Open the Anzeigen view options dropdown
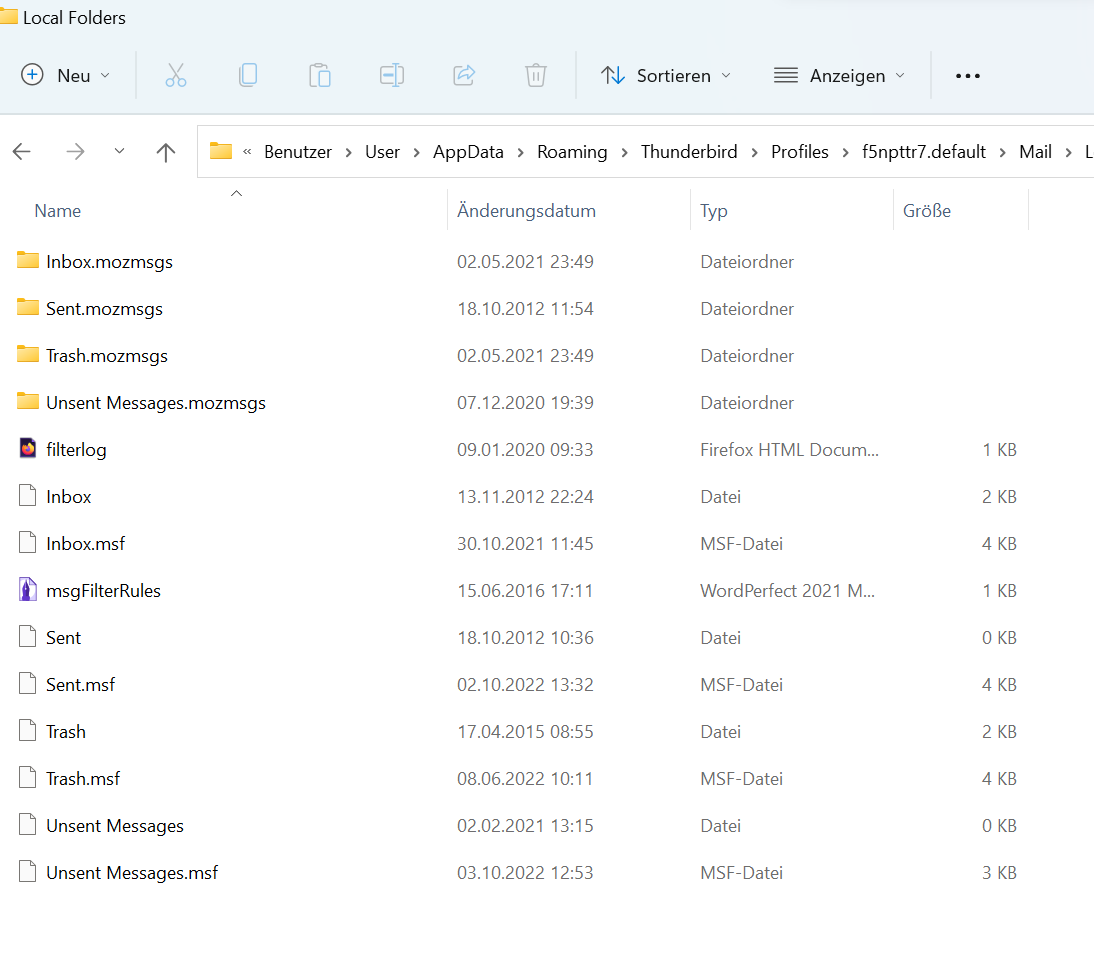This screenshot has height=955, width=1094. 840,75
